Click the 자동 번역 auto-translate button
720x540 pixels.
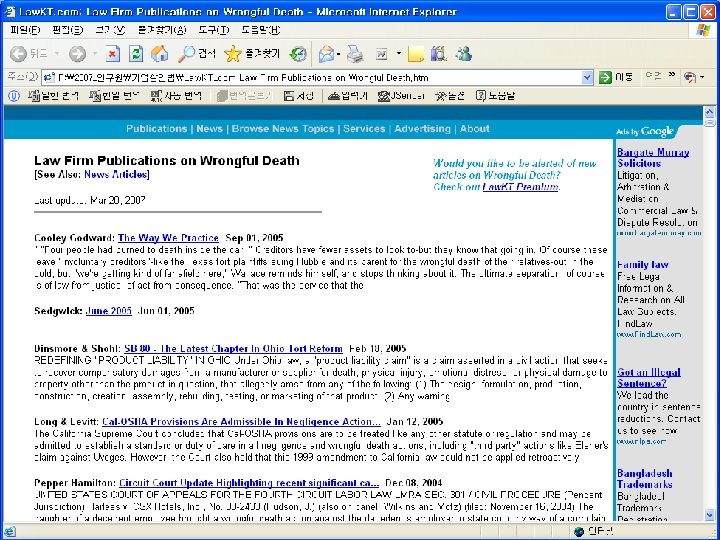click(x=176, y=96)
